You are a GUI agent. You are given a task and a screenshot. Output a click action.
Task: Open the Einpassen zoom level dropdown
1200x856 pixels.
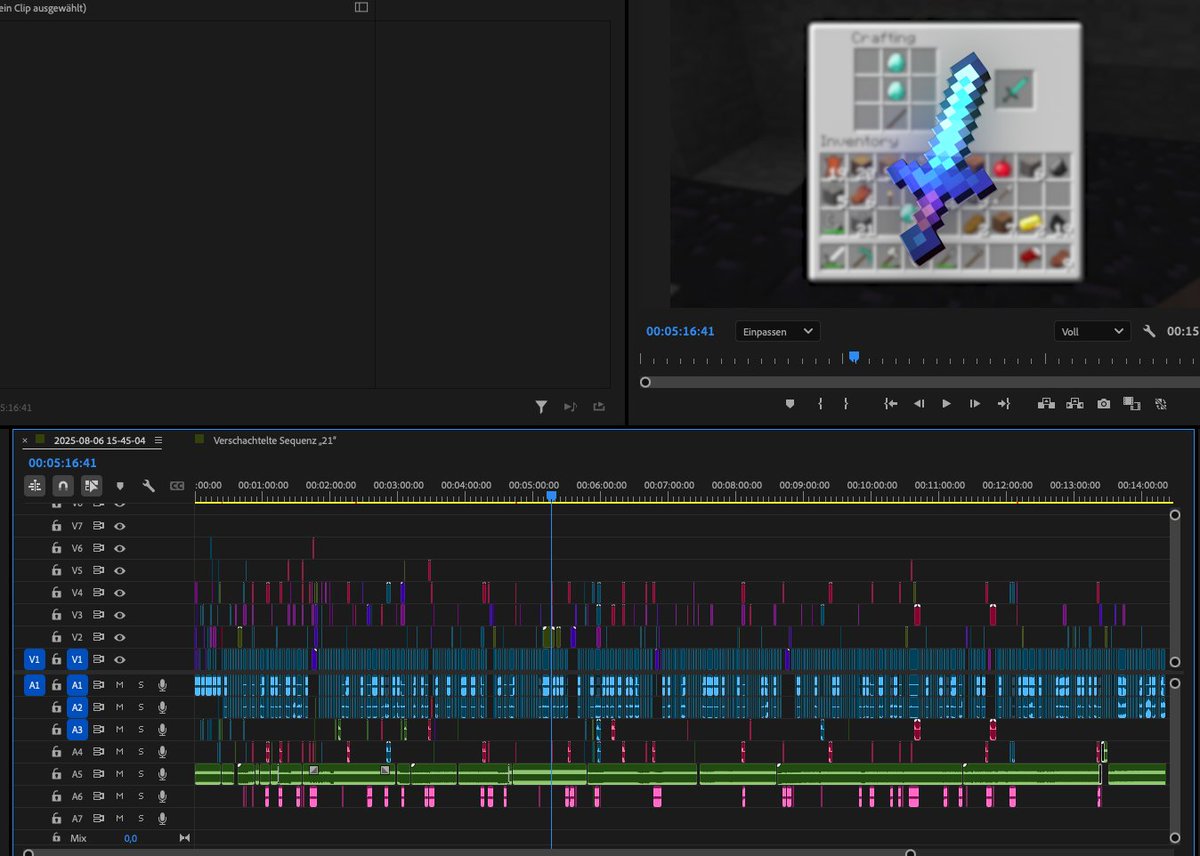pos(778,331)
